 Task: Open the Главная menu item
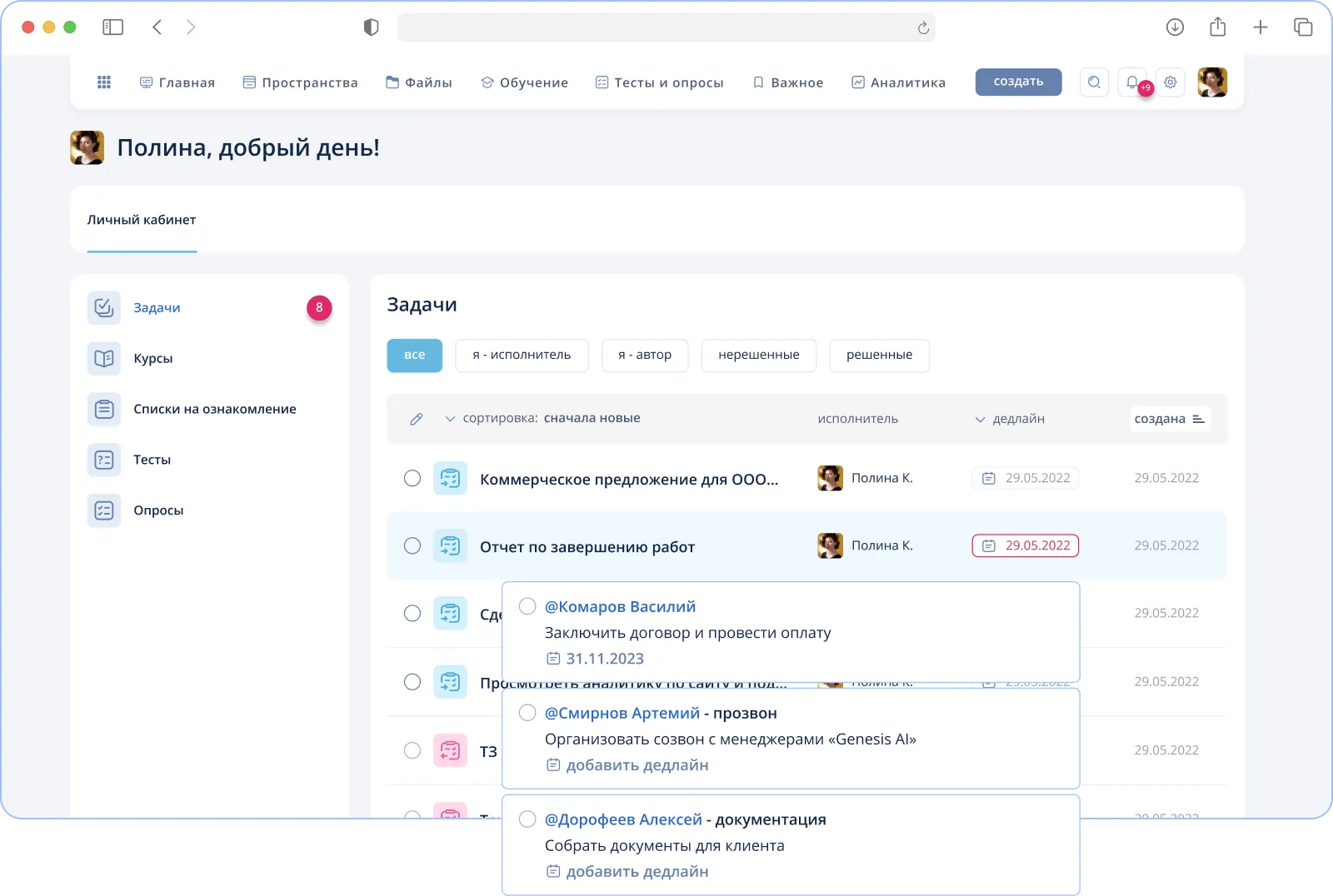pyautogui.click(x=177, y=82)
